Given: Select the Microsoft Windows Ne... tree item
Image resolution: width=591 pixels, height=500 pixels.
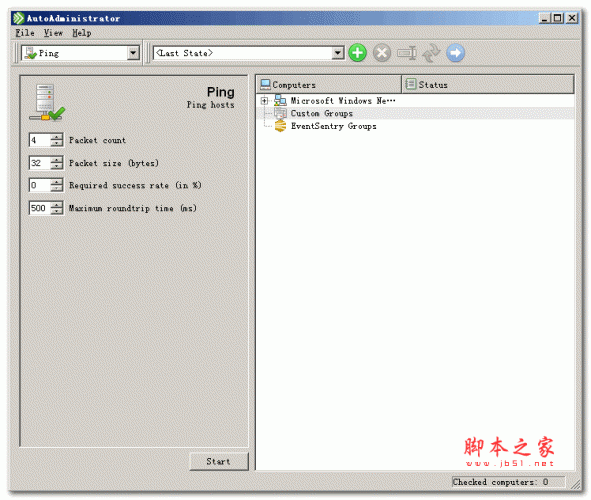Looking at the screenshot, I should tap(343, 101).
